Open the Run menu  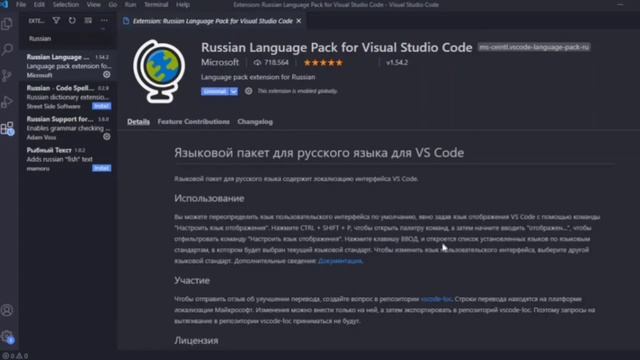(130, 4)
